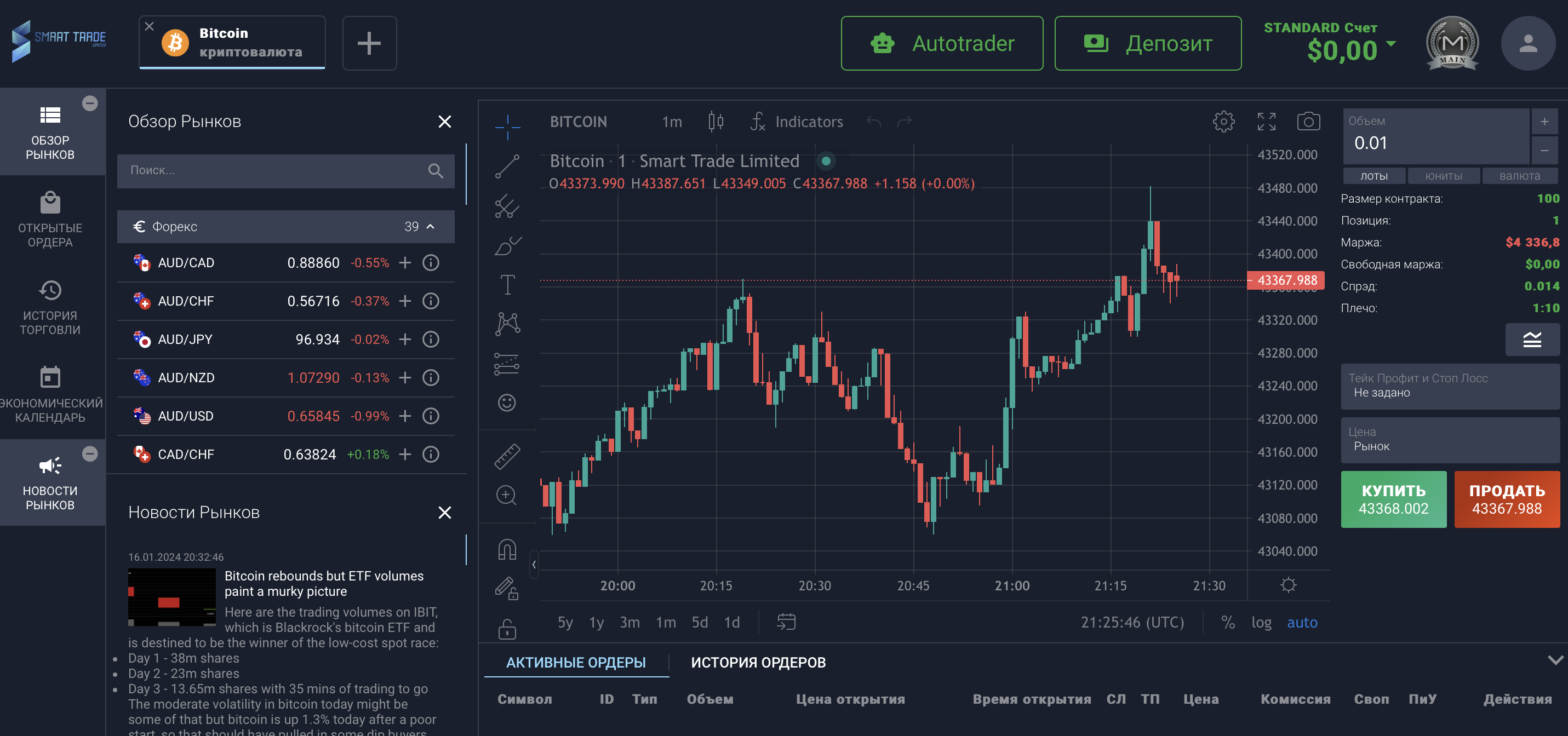Decrease order volume with minus
This screenshot has height=736, width=1568.
1544,150
